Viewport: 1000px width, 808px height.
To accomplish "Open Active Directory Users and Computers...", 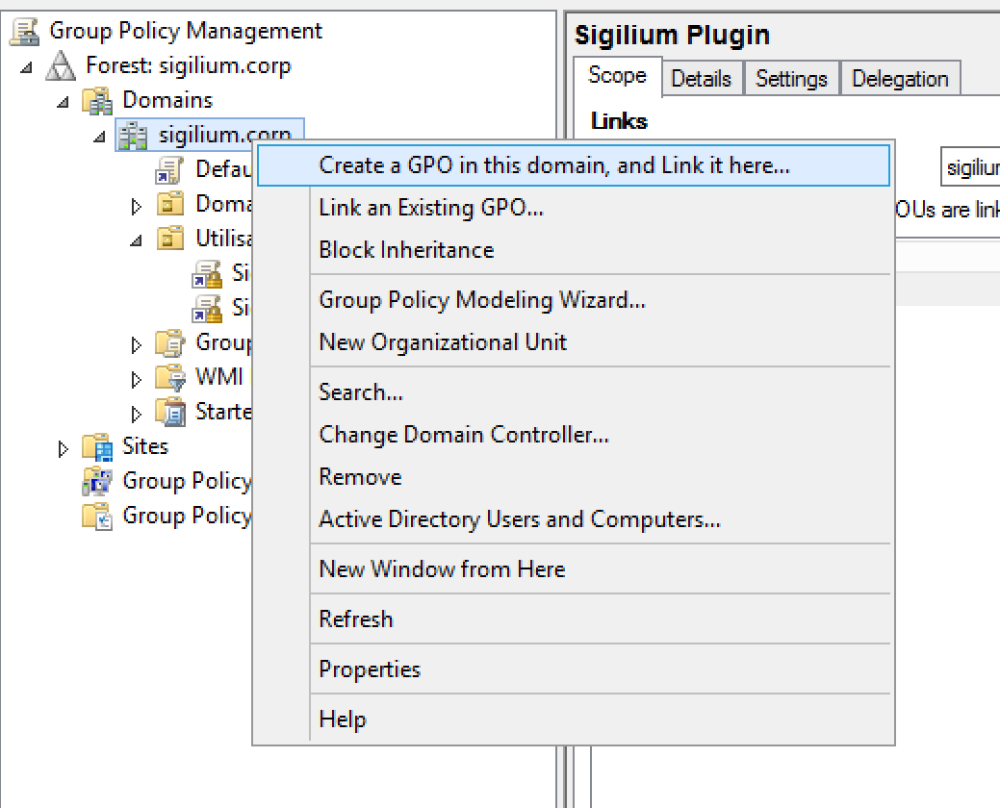I will [x=573, y=520].
